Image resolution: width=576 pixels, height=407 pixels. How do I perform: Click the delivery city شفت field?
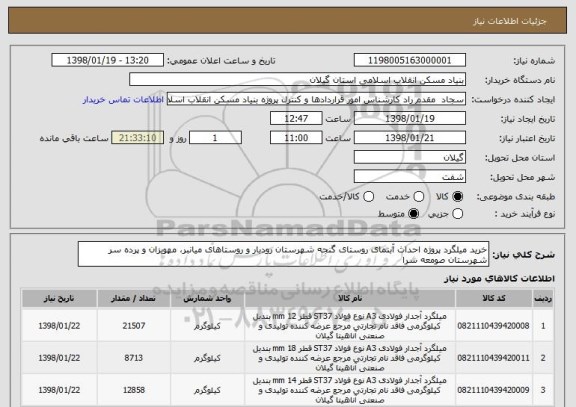click(x=410, y=177)
